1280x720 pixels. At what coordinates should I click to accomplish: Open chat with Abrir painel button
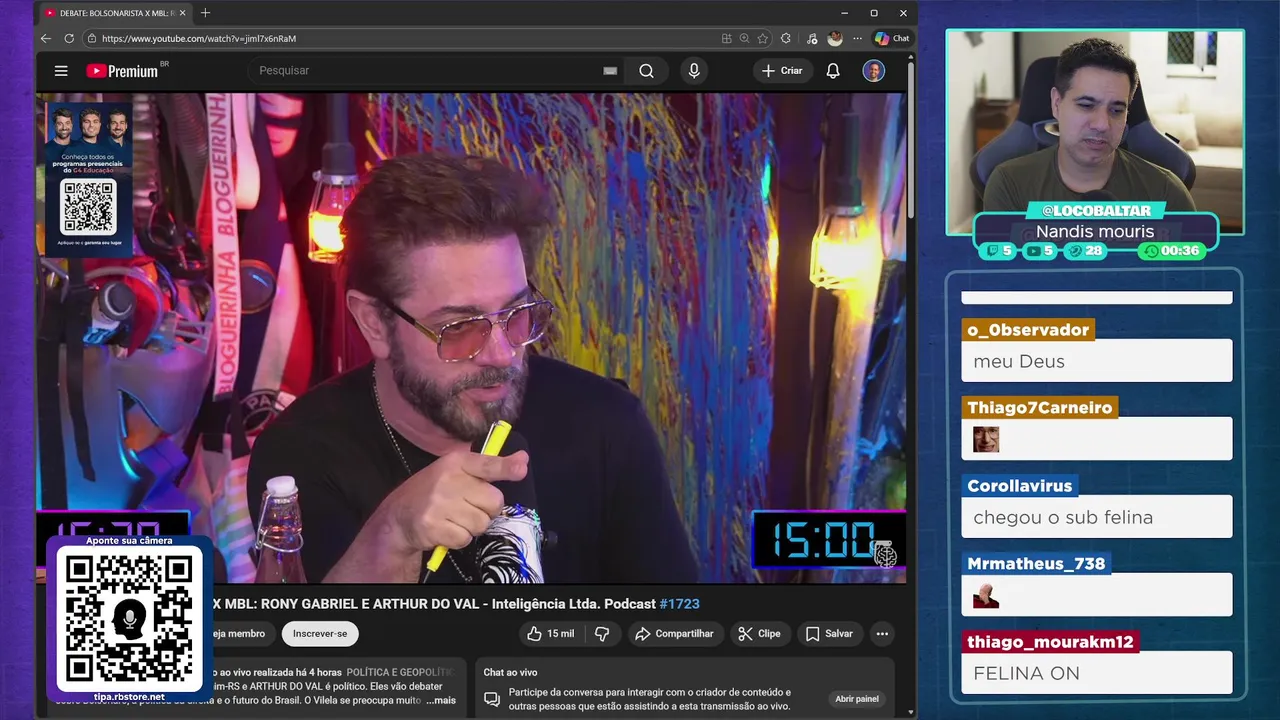point(857,699)
